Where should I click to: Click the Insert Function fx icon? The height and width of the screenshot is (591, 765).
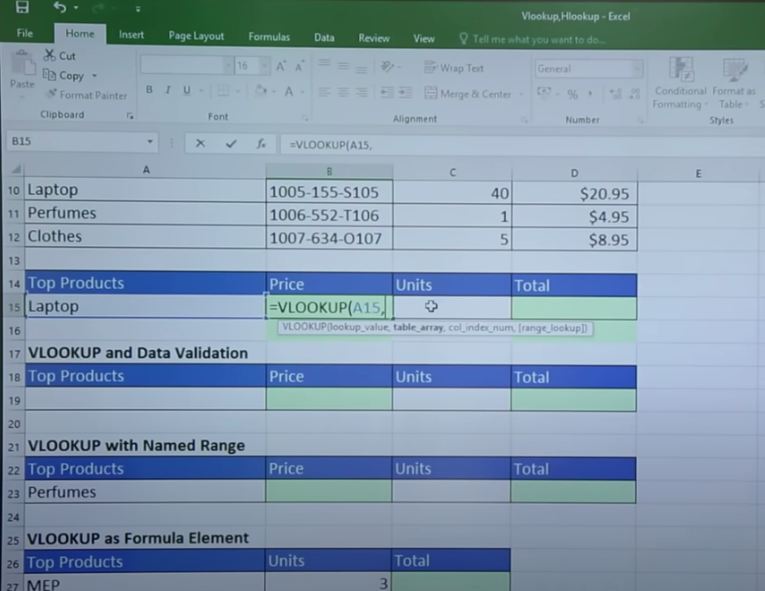(261, 144)
